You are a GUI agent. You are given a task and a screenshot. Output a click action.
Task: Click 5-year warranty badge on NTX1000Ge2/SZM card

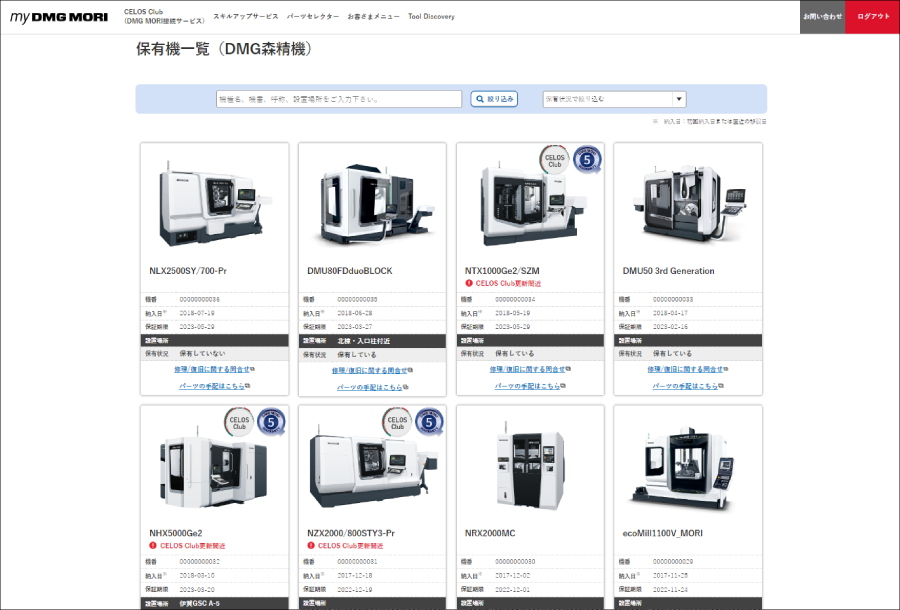pyautogui.click(x=588, y=160)
